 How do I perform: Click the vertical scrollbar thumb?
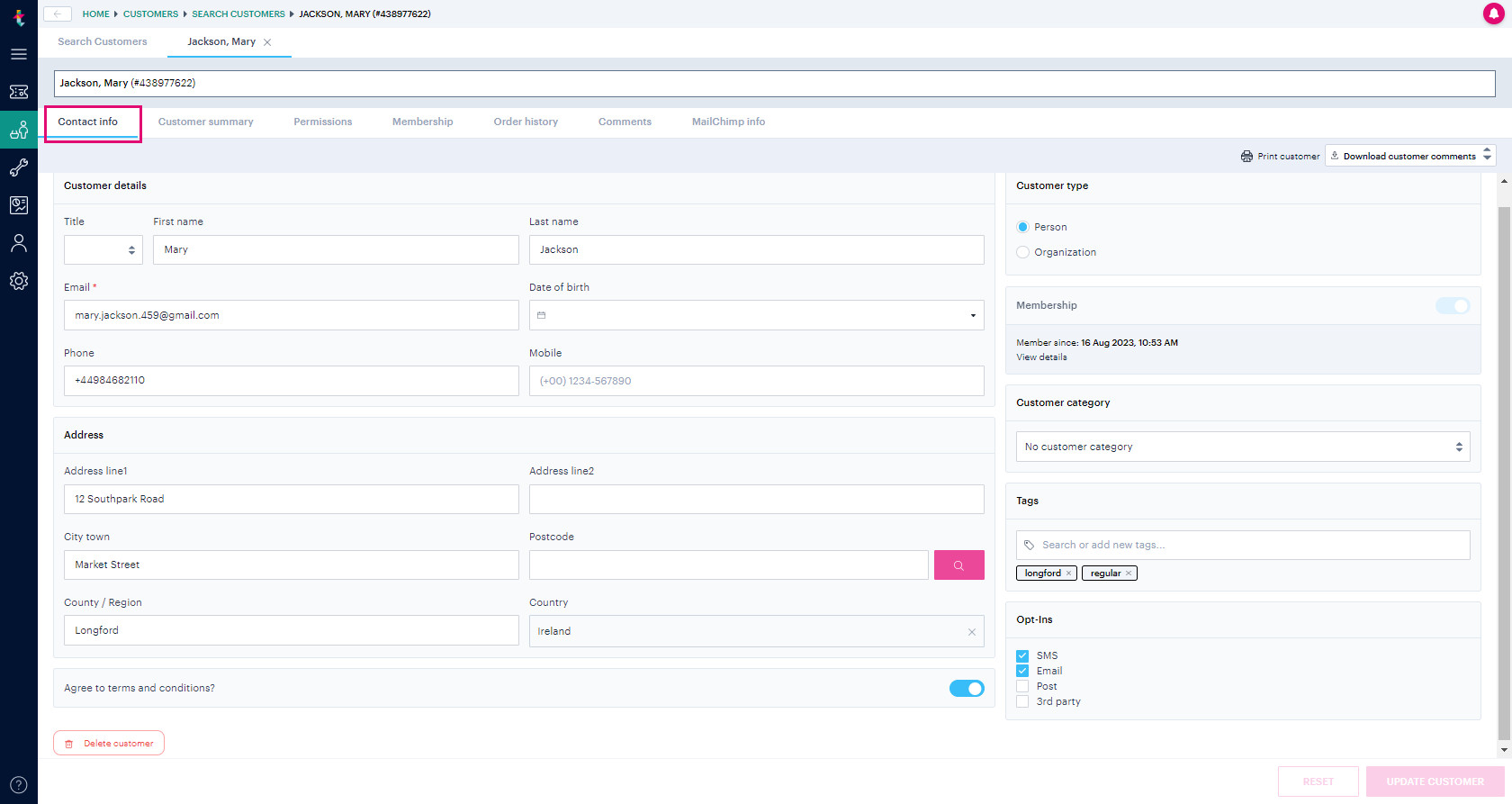(1504, 473)
